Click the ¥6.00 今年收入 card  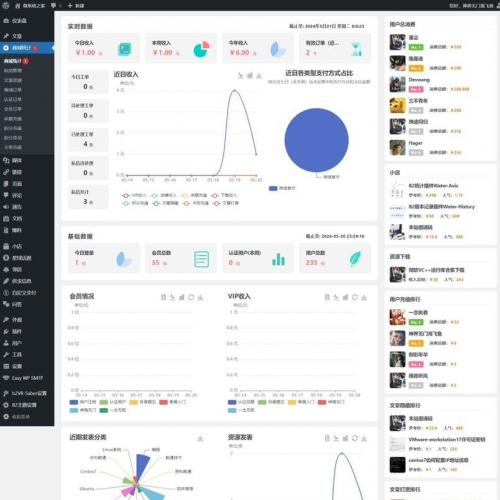pos(258,48)
